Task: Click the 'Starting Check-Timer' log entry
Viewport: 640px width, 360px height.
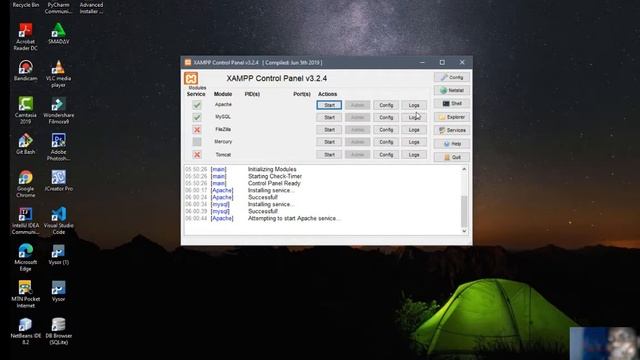Action: tap(243, 176)
